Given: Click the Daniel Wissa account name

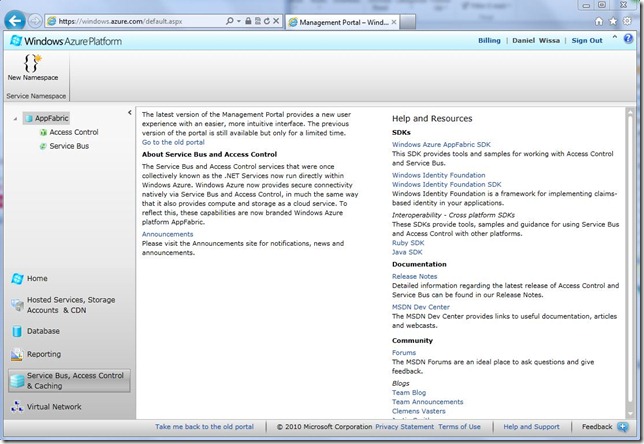Looking at the screenshot, I should [536, 41].
